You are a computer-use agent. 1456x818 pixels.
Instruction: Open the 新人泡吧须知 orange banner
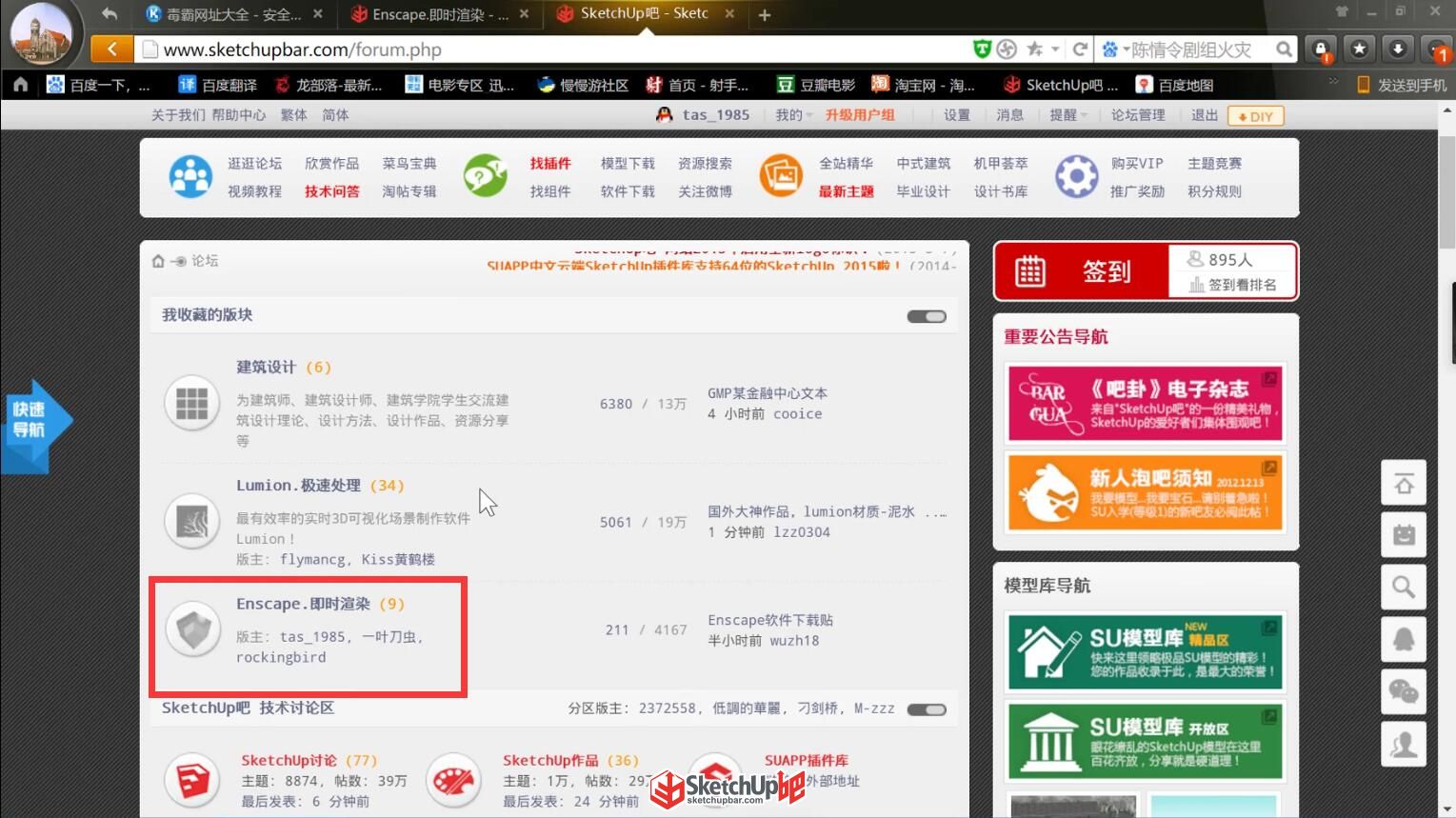tap(1146, 492)
